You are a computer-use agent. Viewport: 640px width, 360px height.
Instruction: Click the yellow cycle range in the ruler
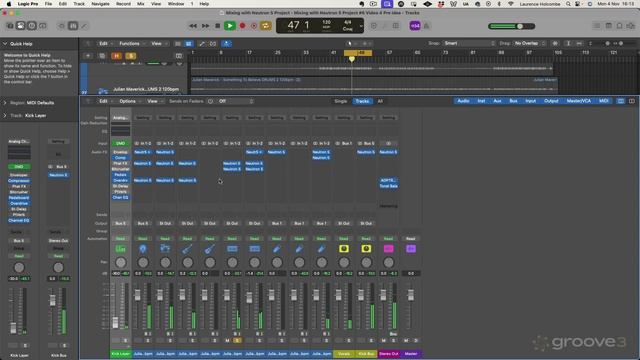(x=358, y=53)
